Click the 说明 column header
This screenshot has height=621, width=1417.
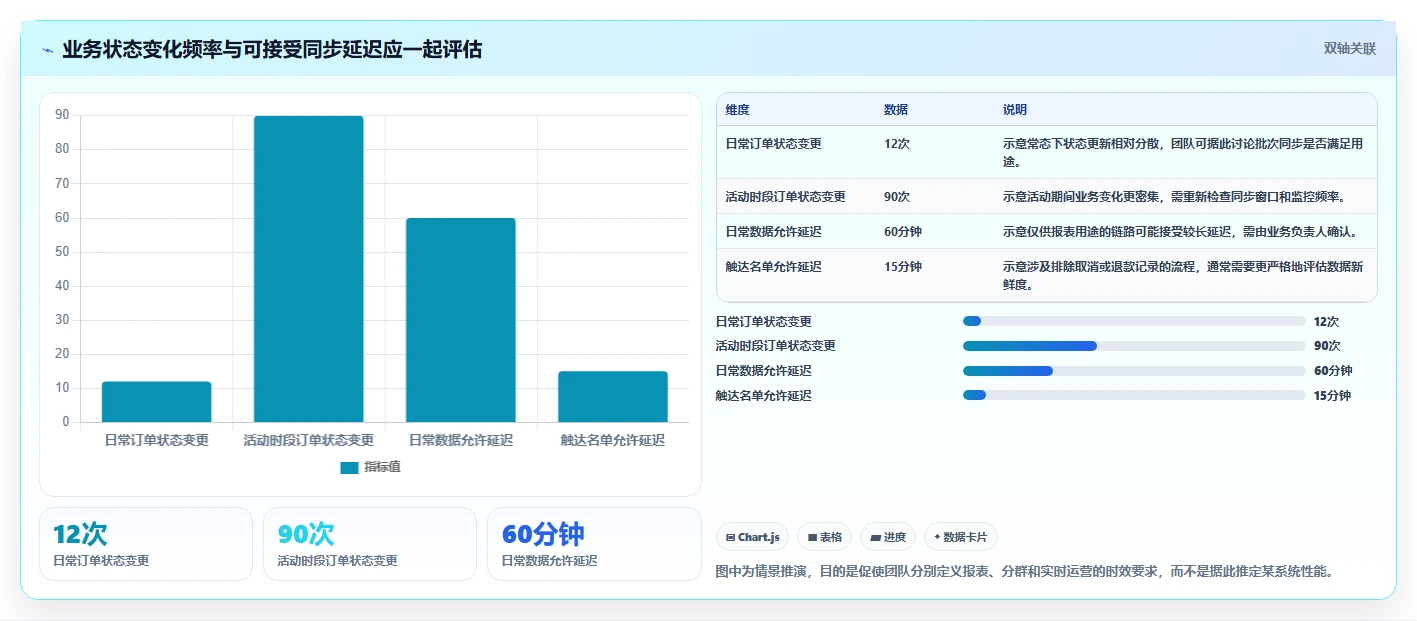pyautogui.click(x=1015, y=110)
